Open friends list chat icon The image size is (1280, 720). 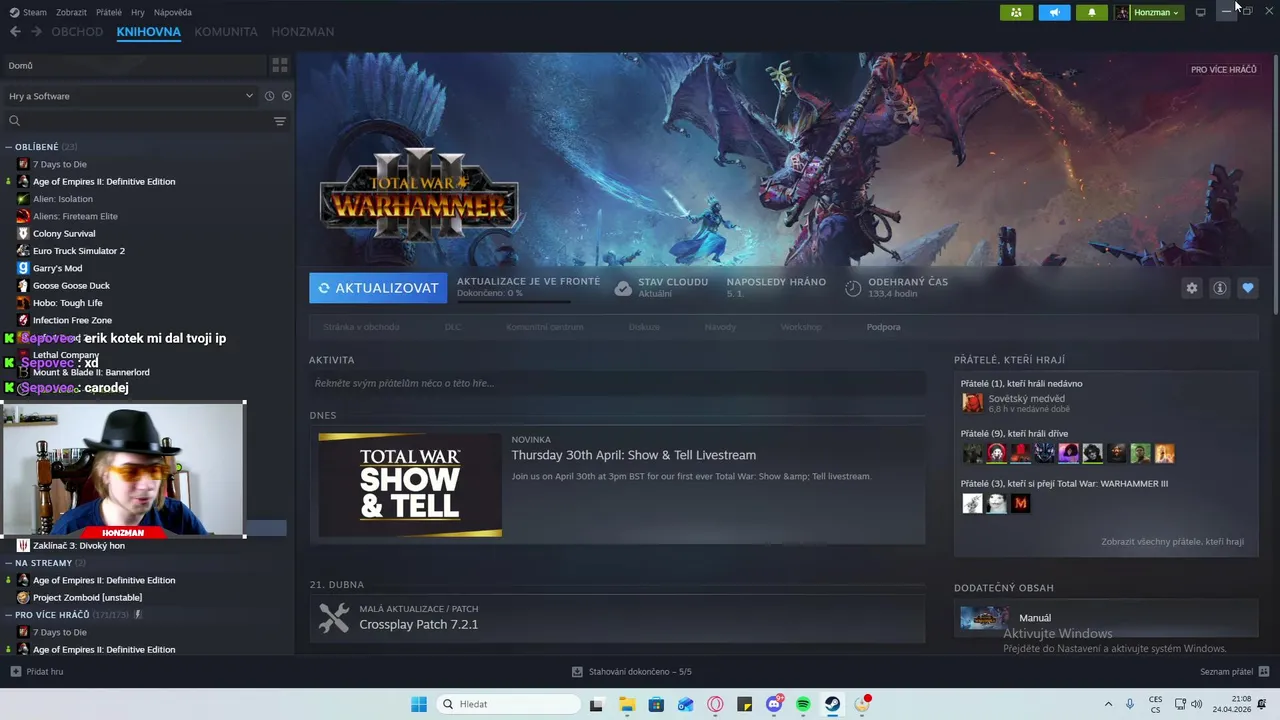1264,672
